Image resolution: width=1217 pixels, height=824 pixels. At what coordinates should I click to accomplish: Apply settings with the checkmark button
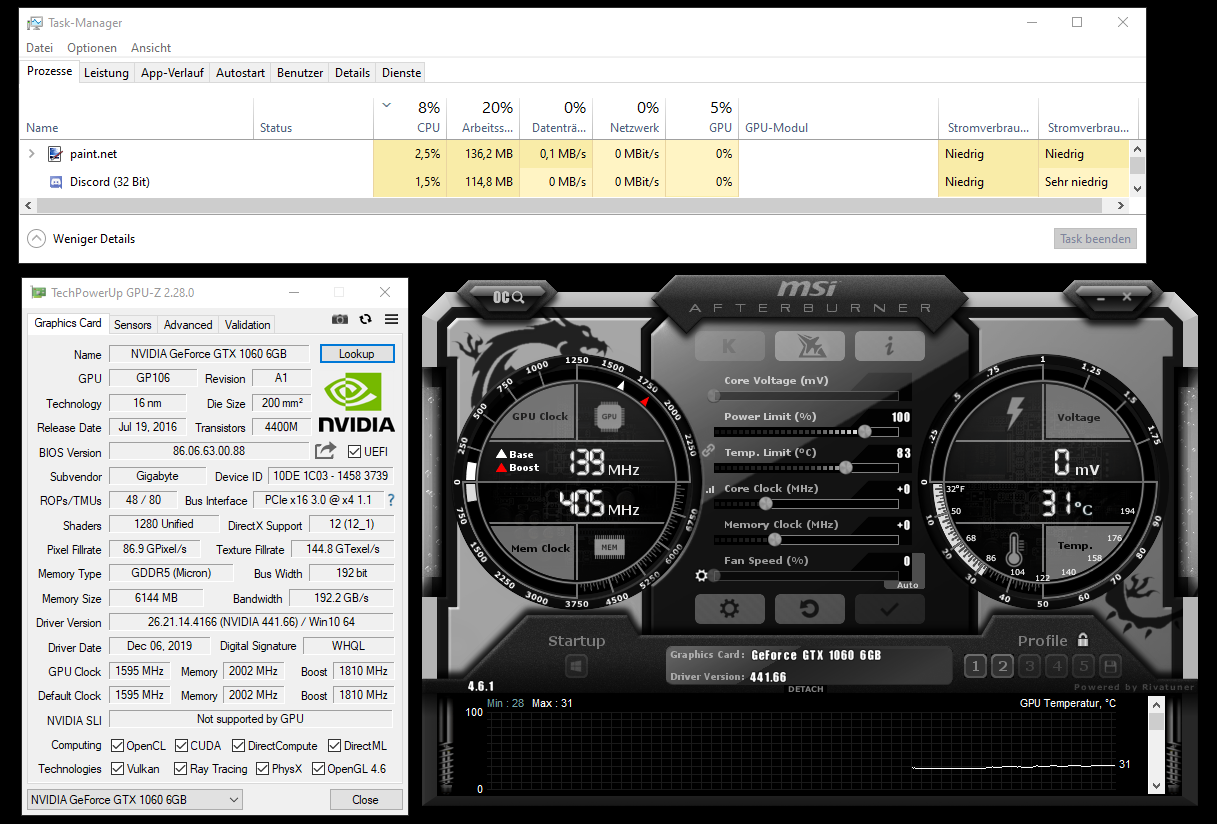[x=889, y=609]
